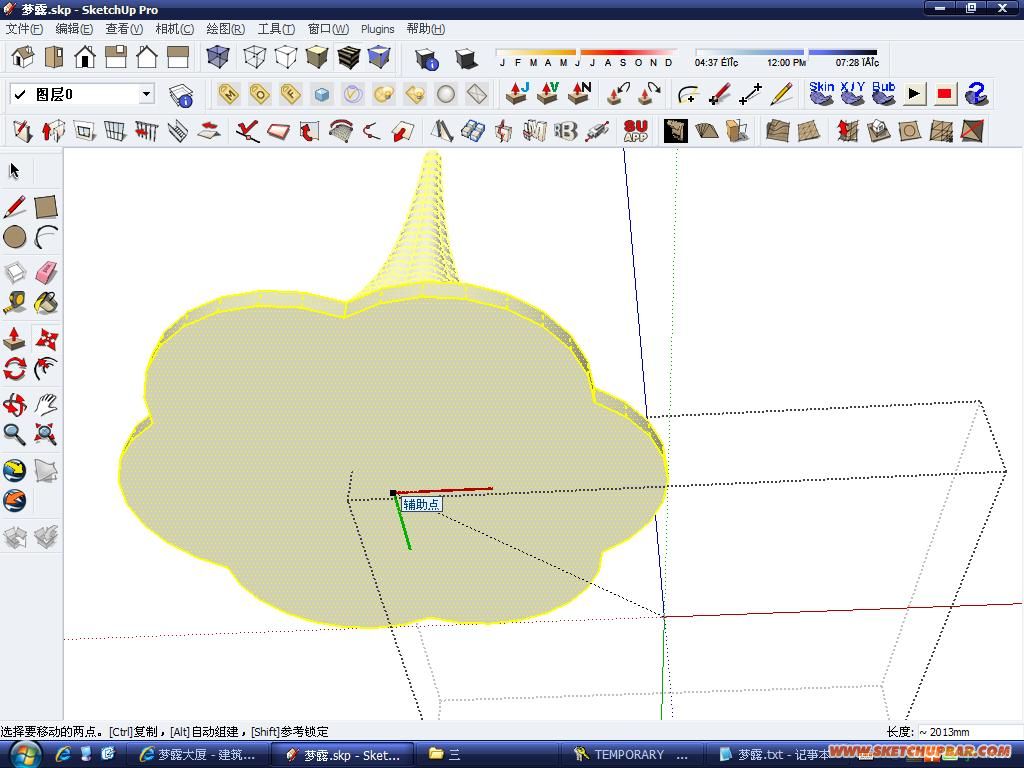Click Vector Push Pull V icon
This screenshot has height=768, width=1024.
[548, 94]
